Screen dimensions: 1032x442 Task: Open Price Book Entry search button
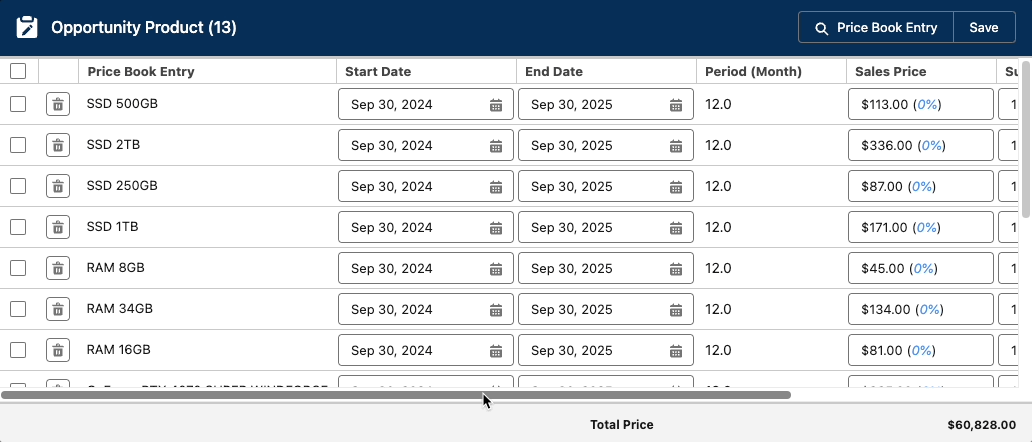coord(876,28)
